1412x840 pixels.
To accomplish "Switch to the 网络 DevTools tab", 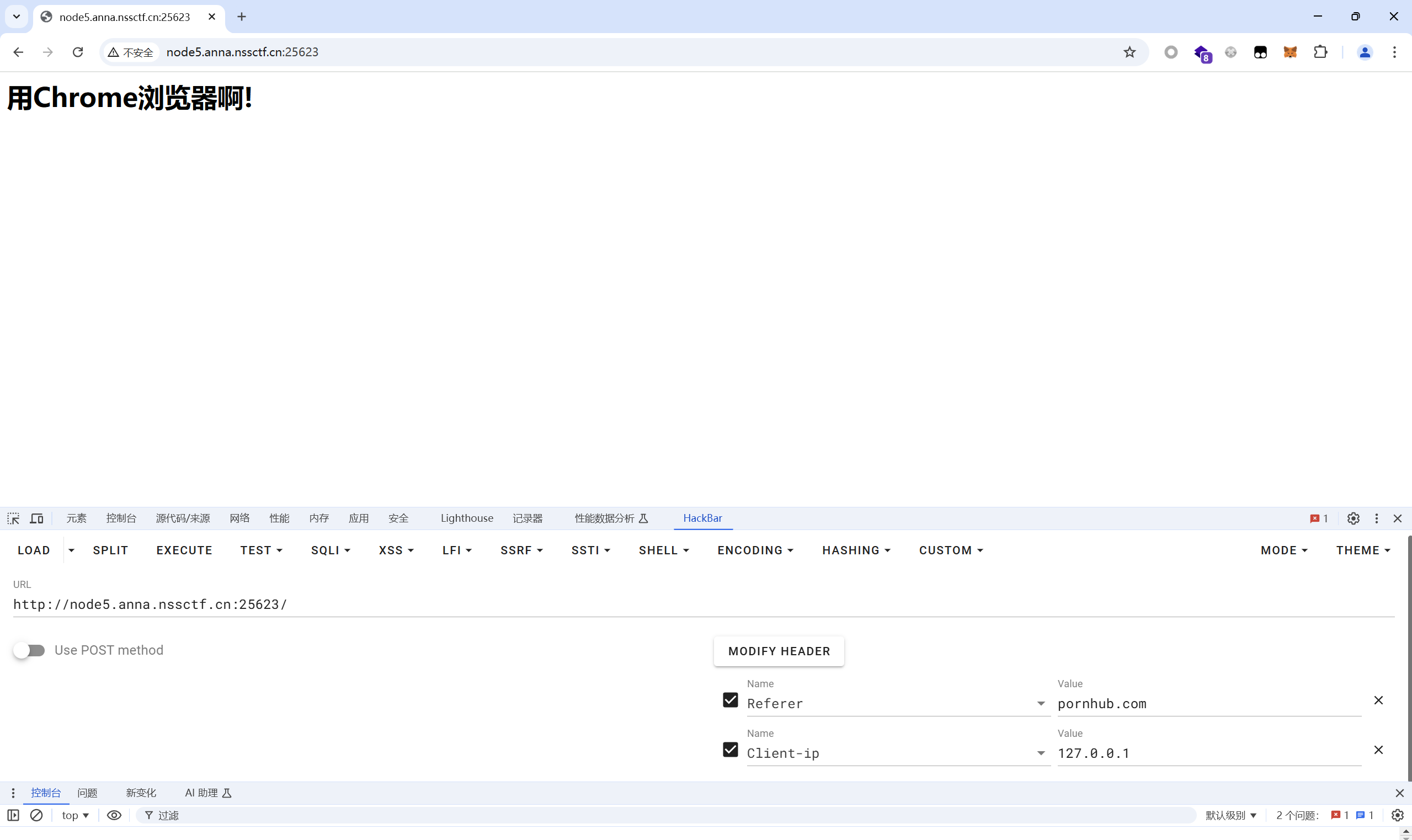I will tap(239, 518).
